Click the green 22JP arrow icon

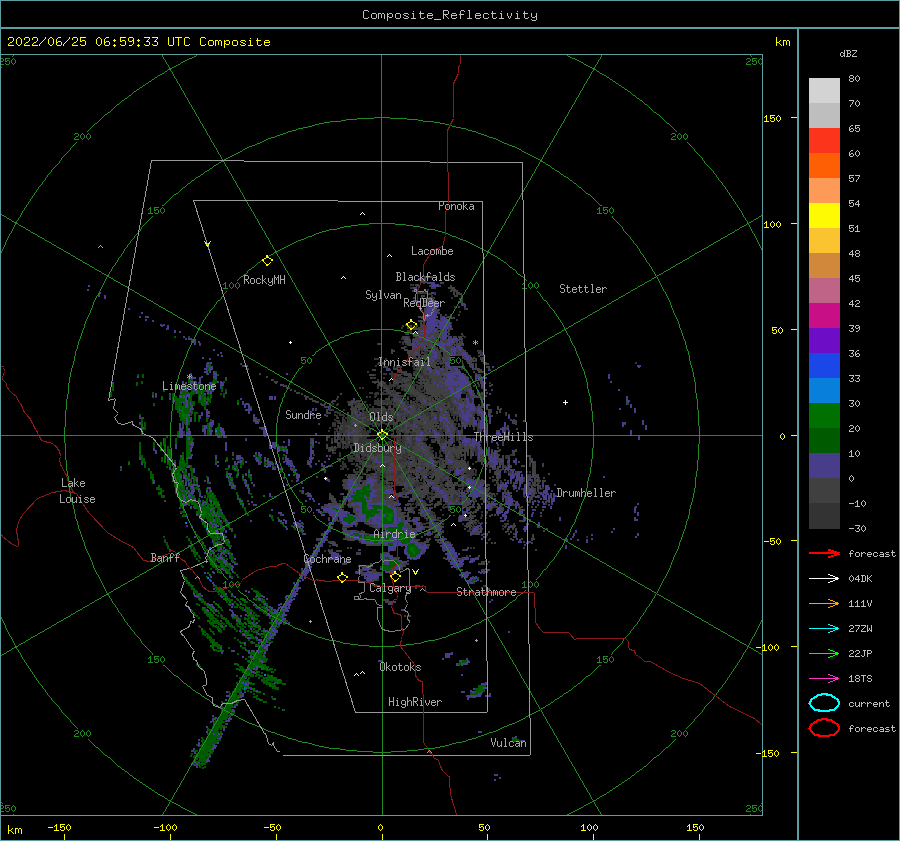824,653
